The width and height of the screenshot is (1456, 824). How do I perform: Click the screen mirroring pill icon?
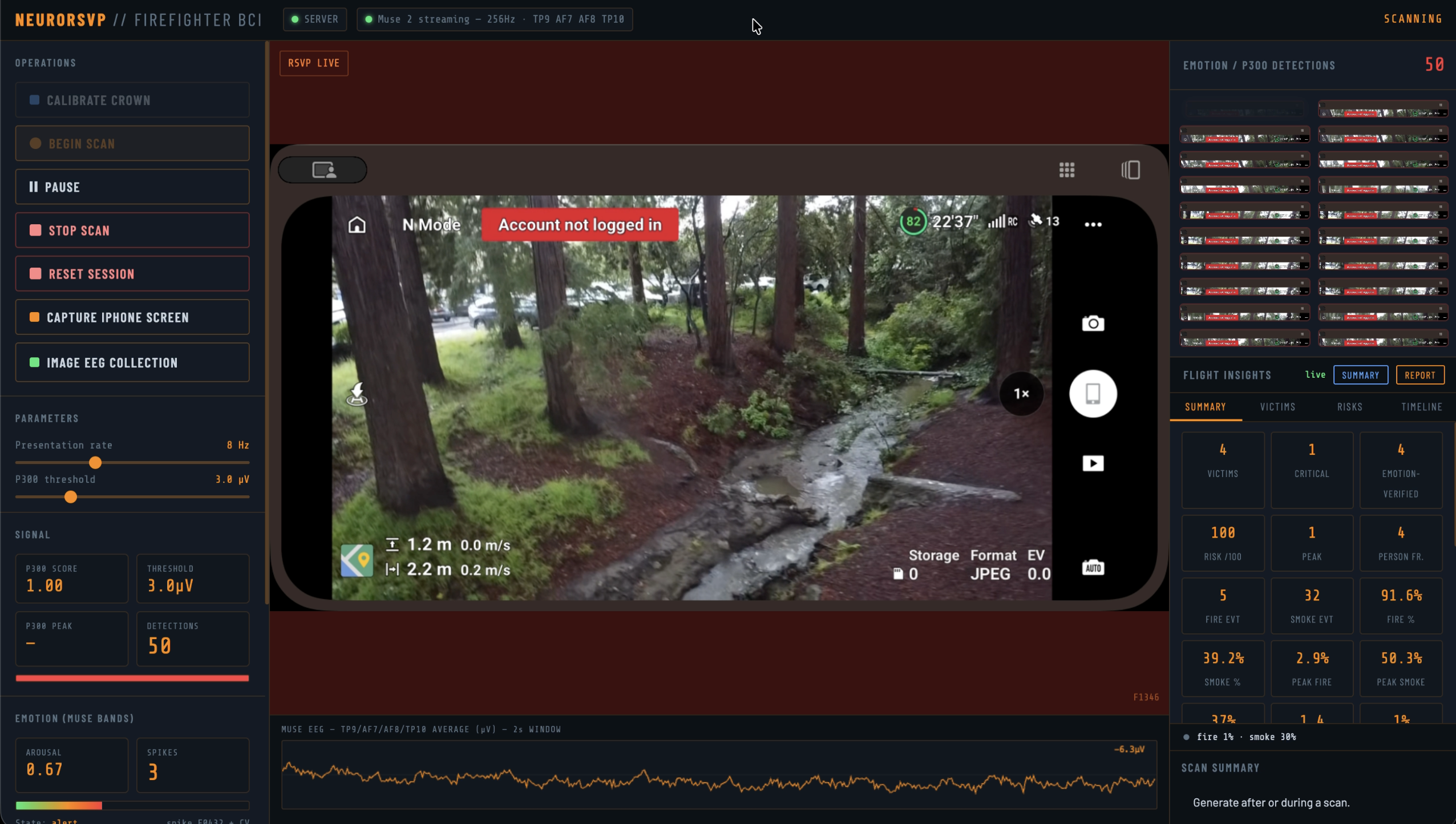coord(323,169)
